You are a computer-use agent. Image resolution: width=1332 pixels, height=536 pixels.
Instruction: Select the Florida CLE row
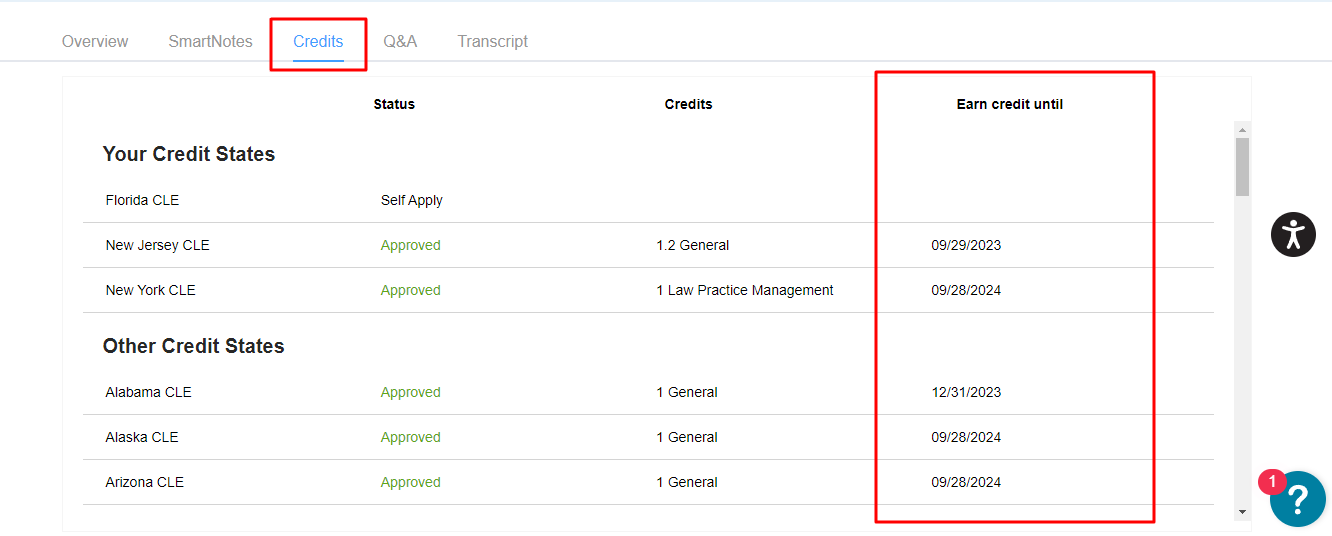click(x=648, y=200)
